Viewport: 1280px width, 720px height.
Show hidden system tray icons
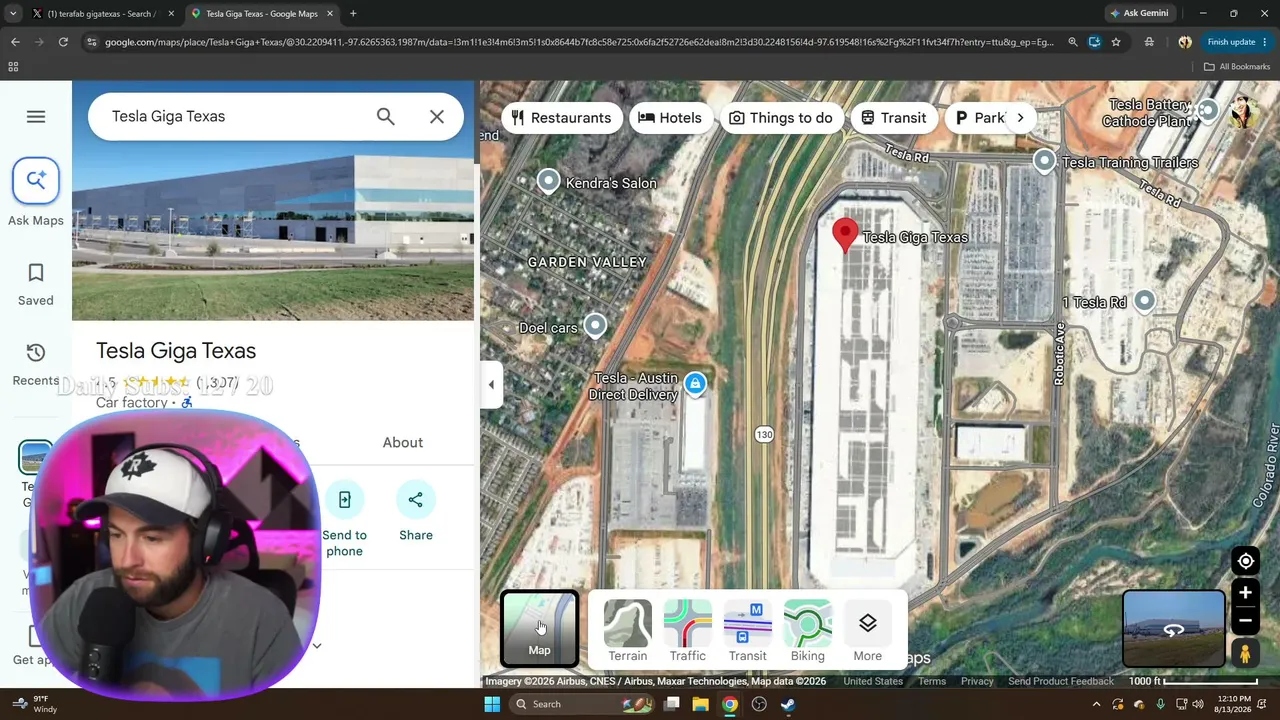[x=1097, y=704]
